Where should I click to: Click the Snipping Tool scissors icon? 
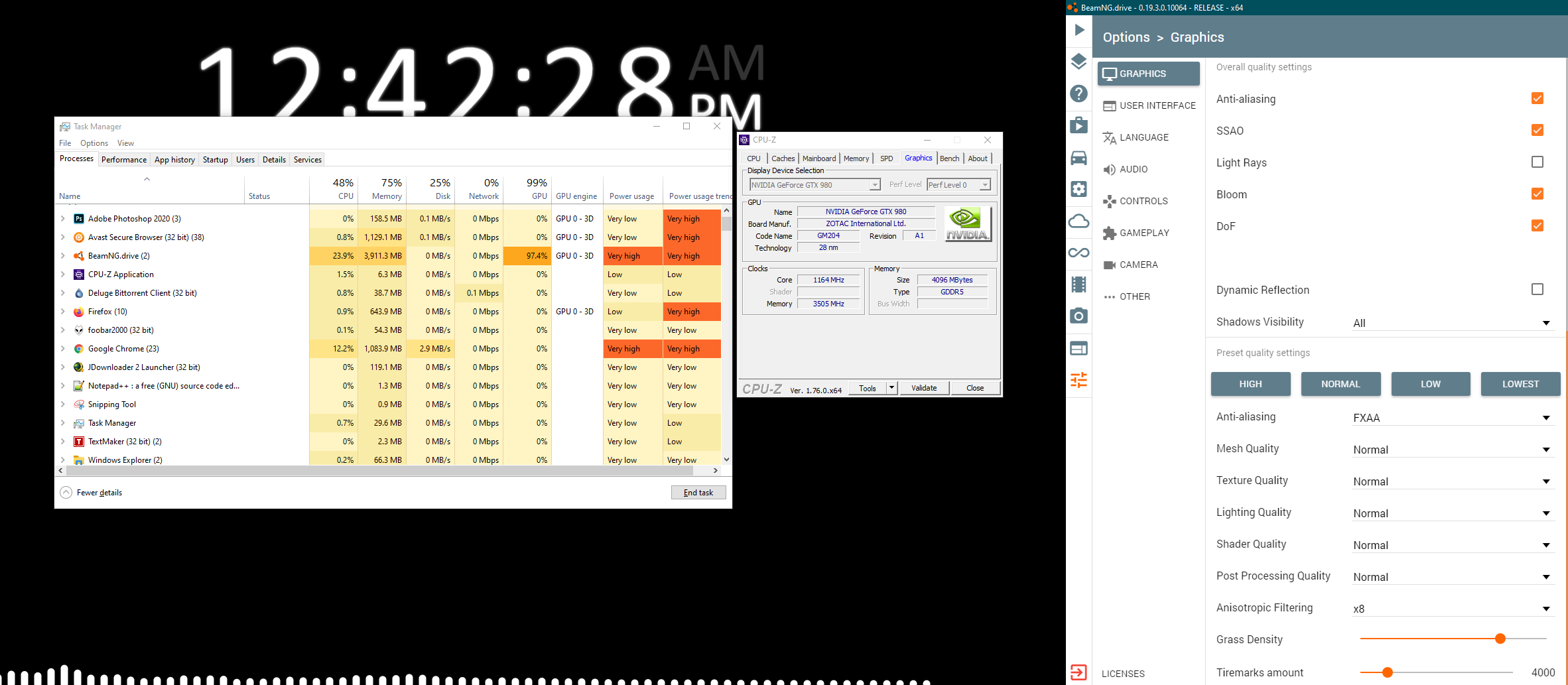(79, 405)
